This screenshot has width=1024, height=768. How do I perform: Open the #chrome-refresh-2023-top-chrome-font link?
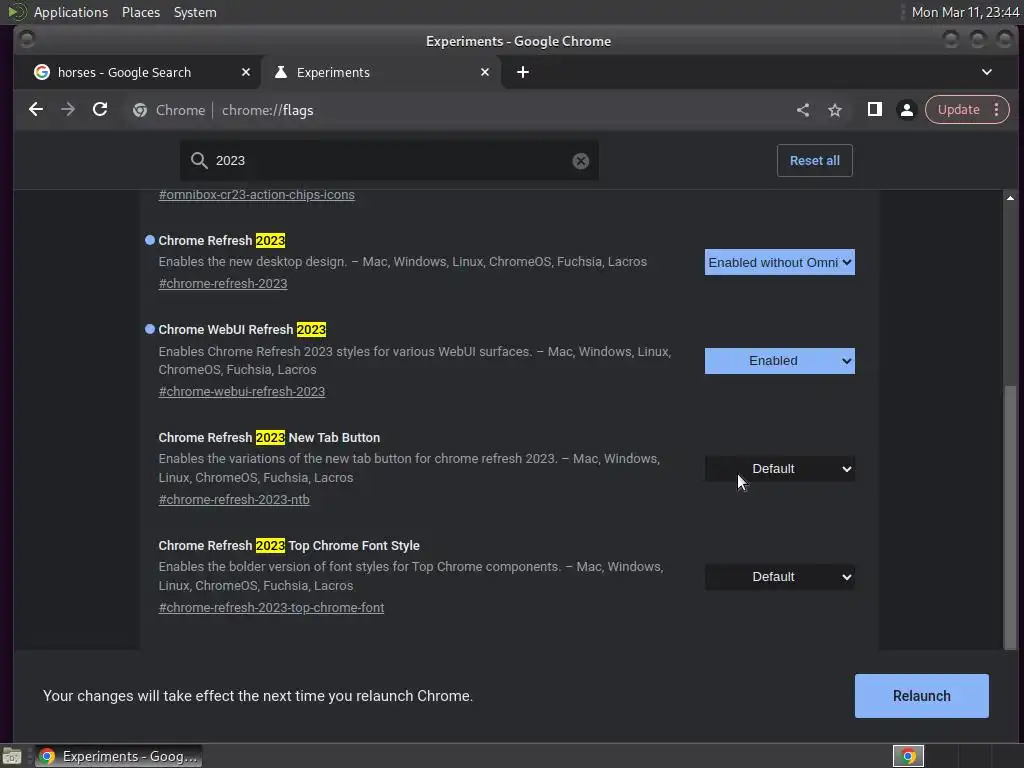tap(271, 607)
